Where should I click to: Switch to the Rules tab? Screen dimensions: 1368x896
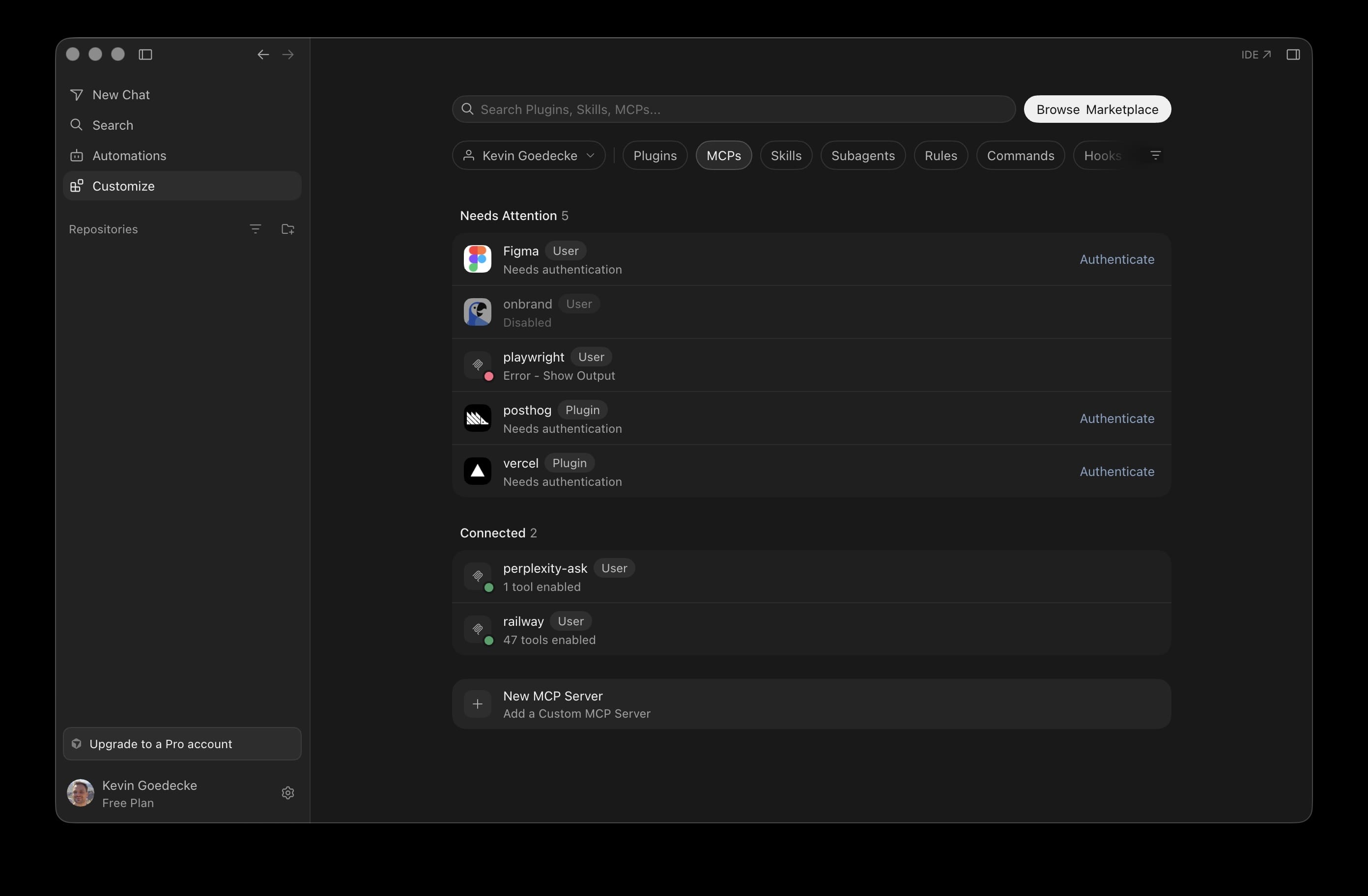click(x=940, y=155)
